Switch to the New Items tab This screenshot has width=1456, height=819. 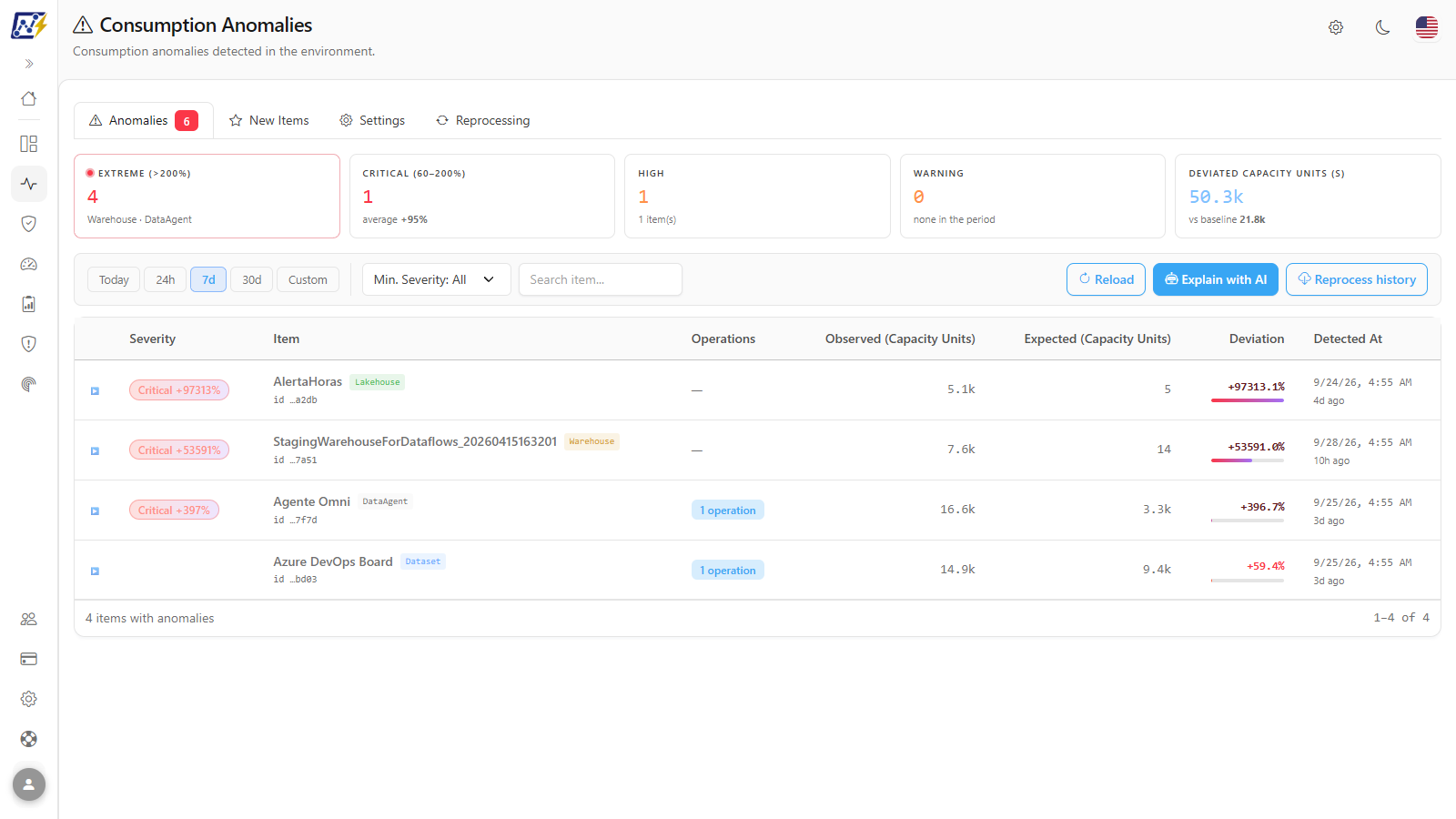(269, 120)
